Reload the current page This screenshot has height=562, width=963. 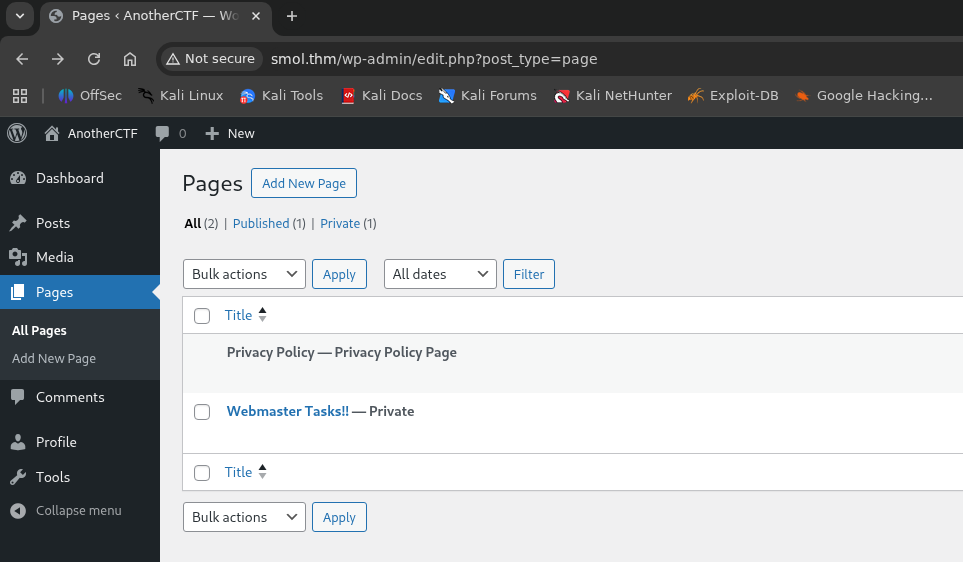94,59
